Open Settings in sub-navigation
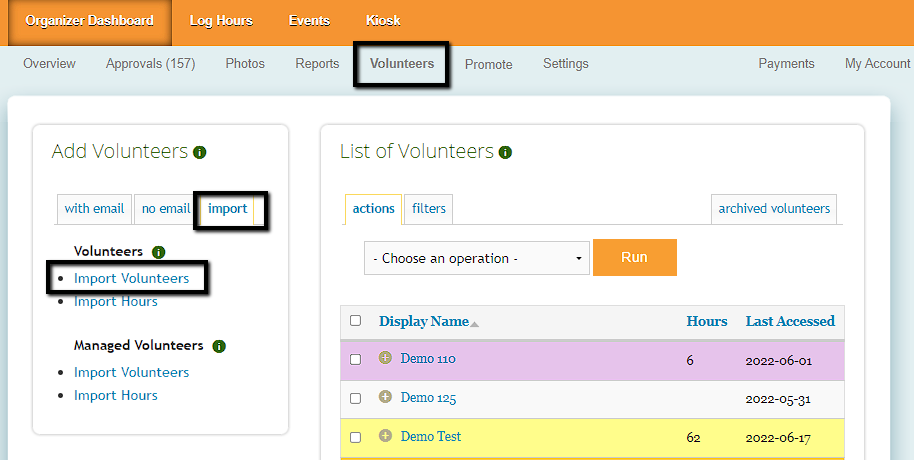 tap(565, 64)
